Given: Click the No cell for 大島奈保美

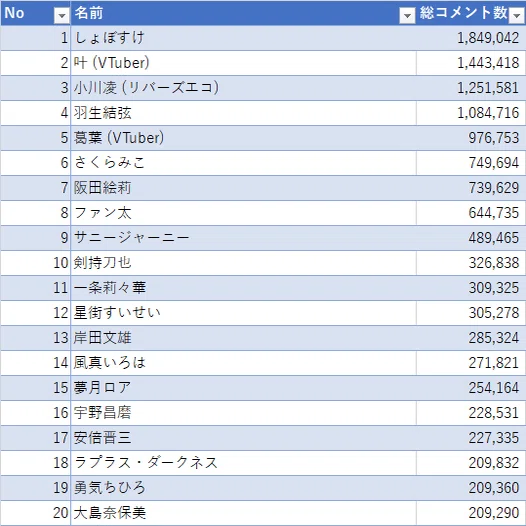Looking at the screenshot, I should point(35,513).
